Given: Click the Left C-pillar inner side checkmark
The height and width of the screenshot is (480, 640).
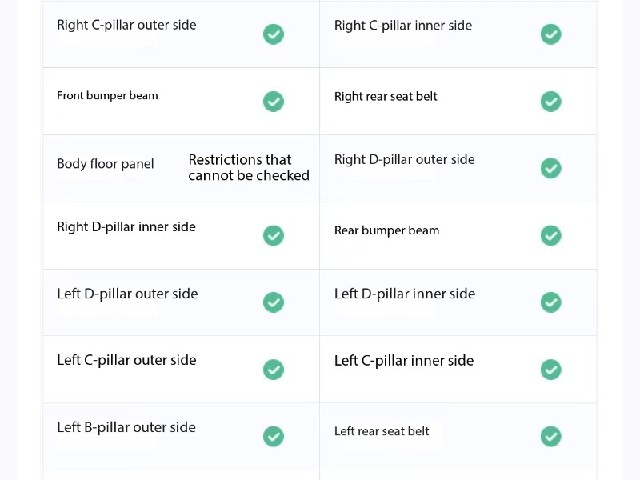Looking at the screenshot, I should [551, 369].
